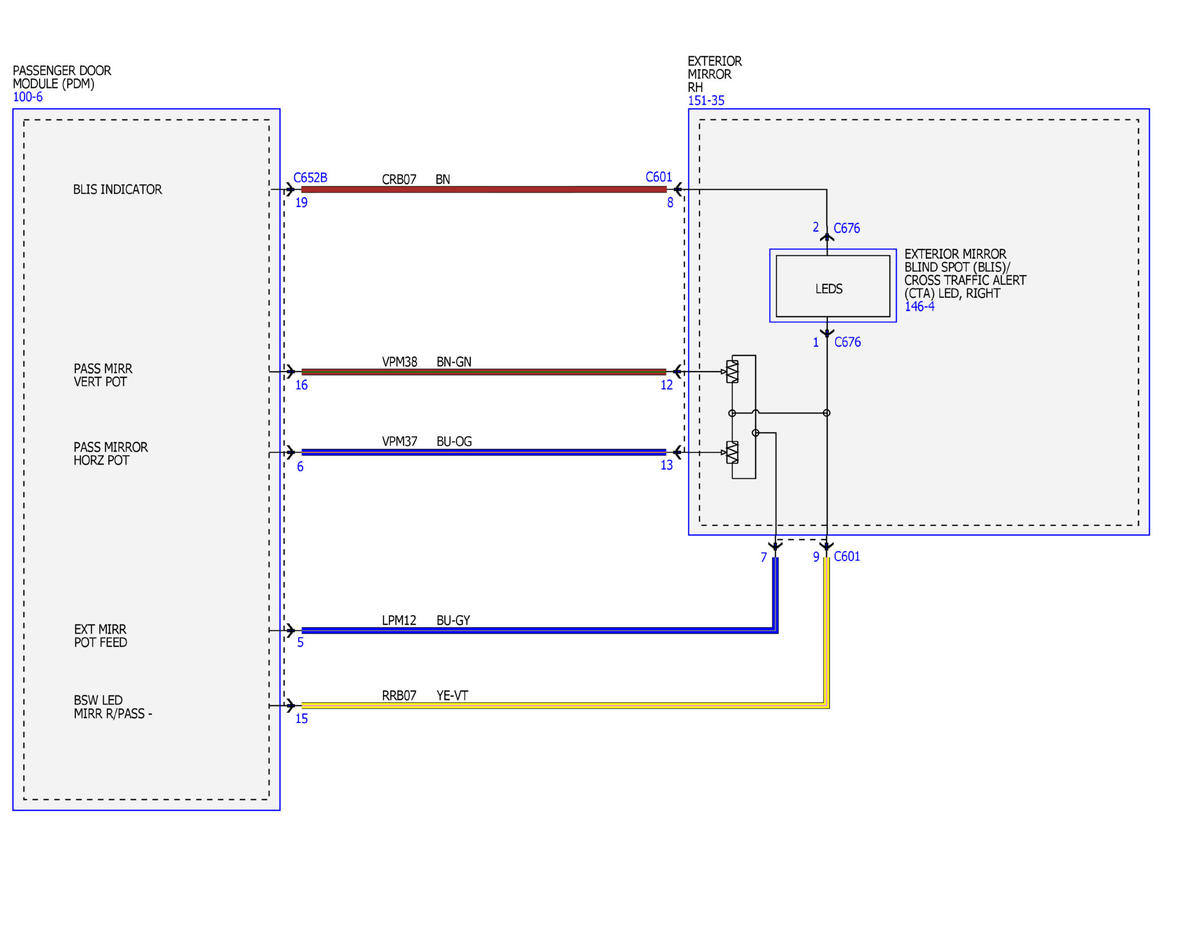1200x927 pixels.
Task: Select the lower C676 connector at pin 1
Action: coord(847,342)
